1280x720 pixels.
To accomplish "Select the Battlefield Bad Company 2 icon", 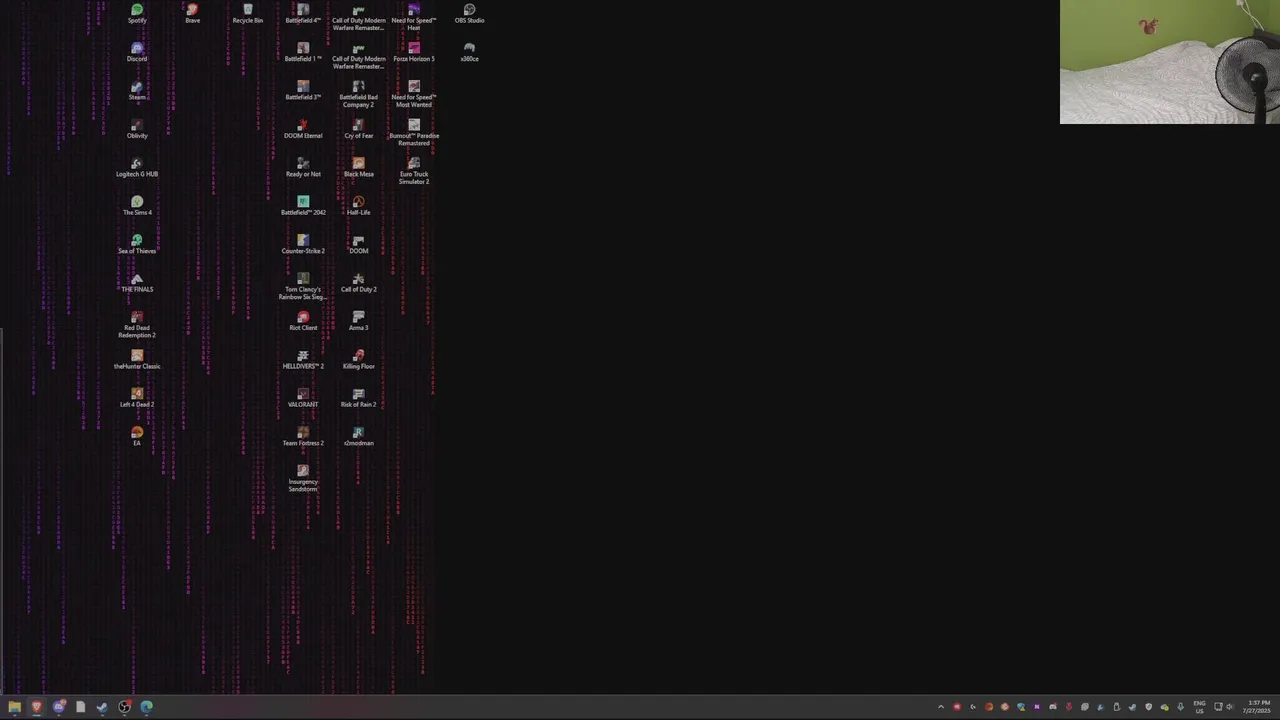I will point(358,94).
